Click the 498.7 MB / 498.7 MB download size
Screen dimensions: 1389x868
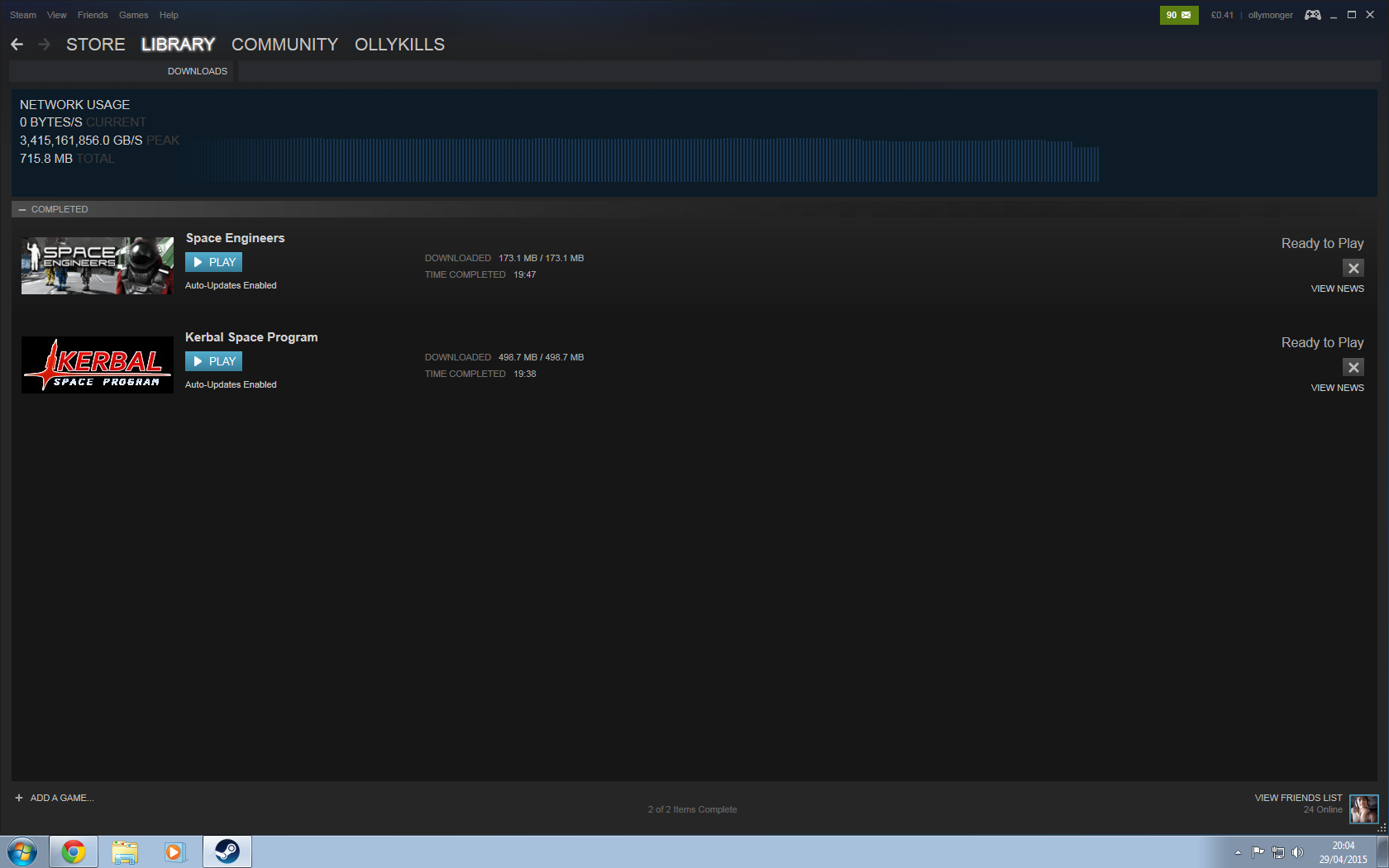(542, 357)
